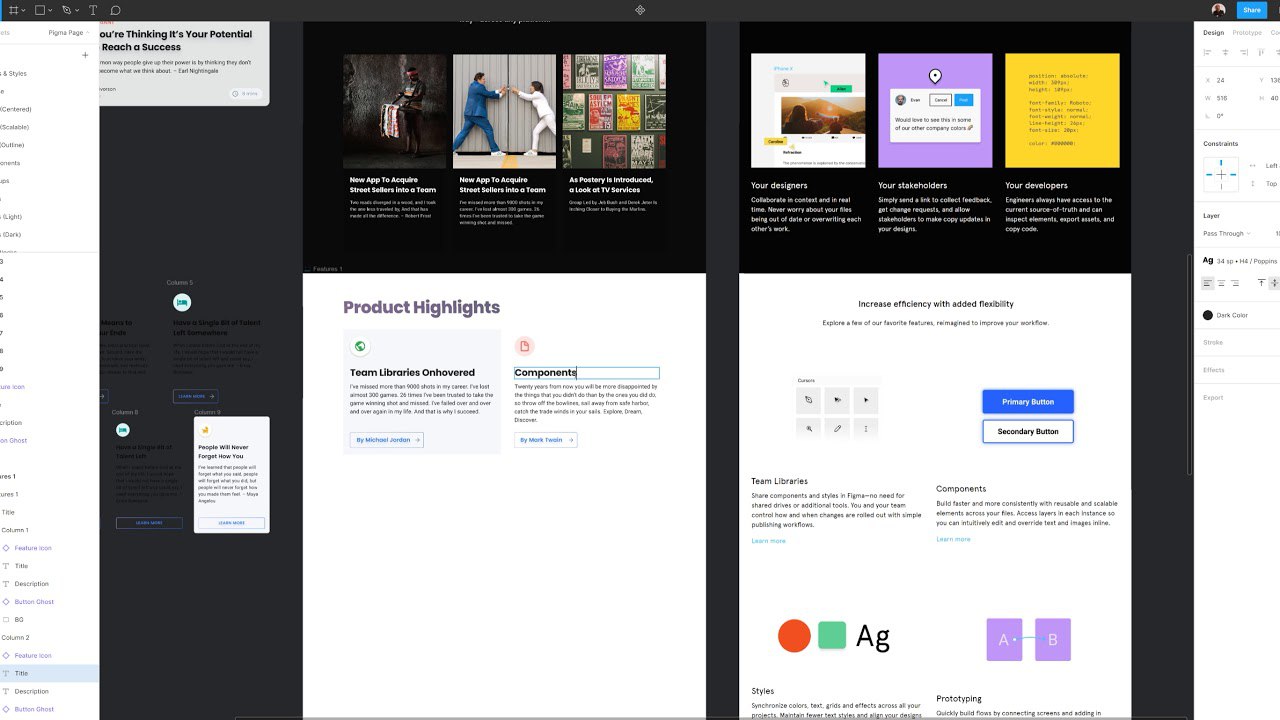The image size is (1280, 720).
Task: Set text align center
Action: 1221,284
